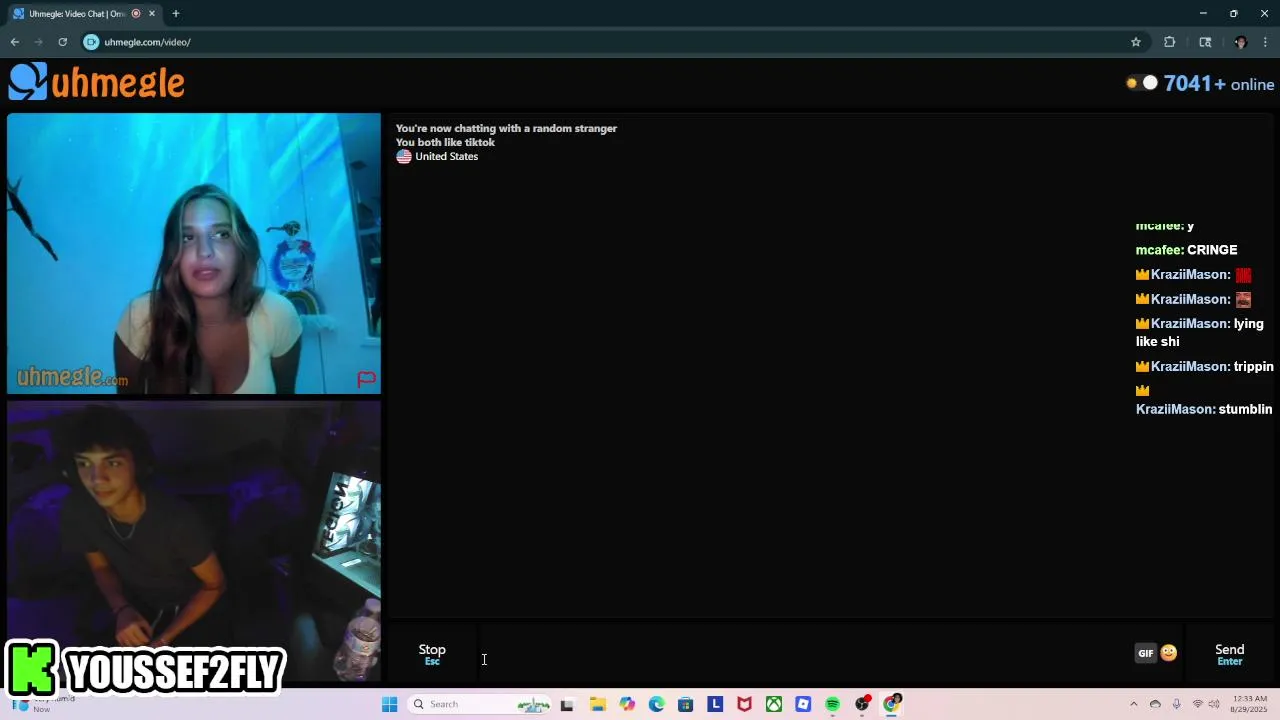Bookmark this page with the star

1136,42
